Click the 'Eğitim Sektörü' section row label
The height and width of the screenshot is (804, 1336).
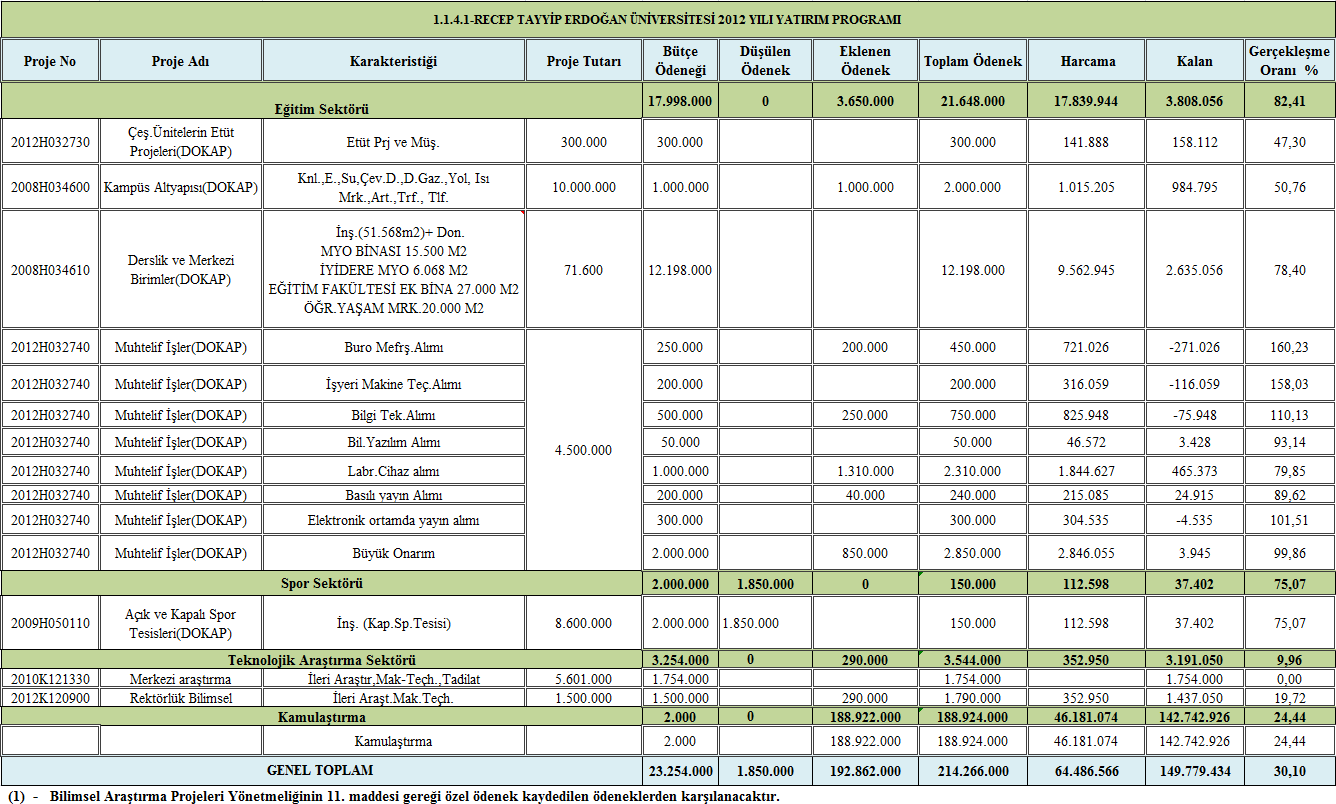pos(322,108)
